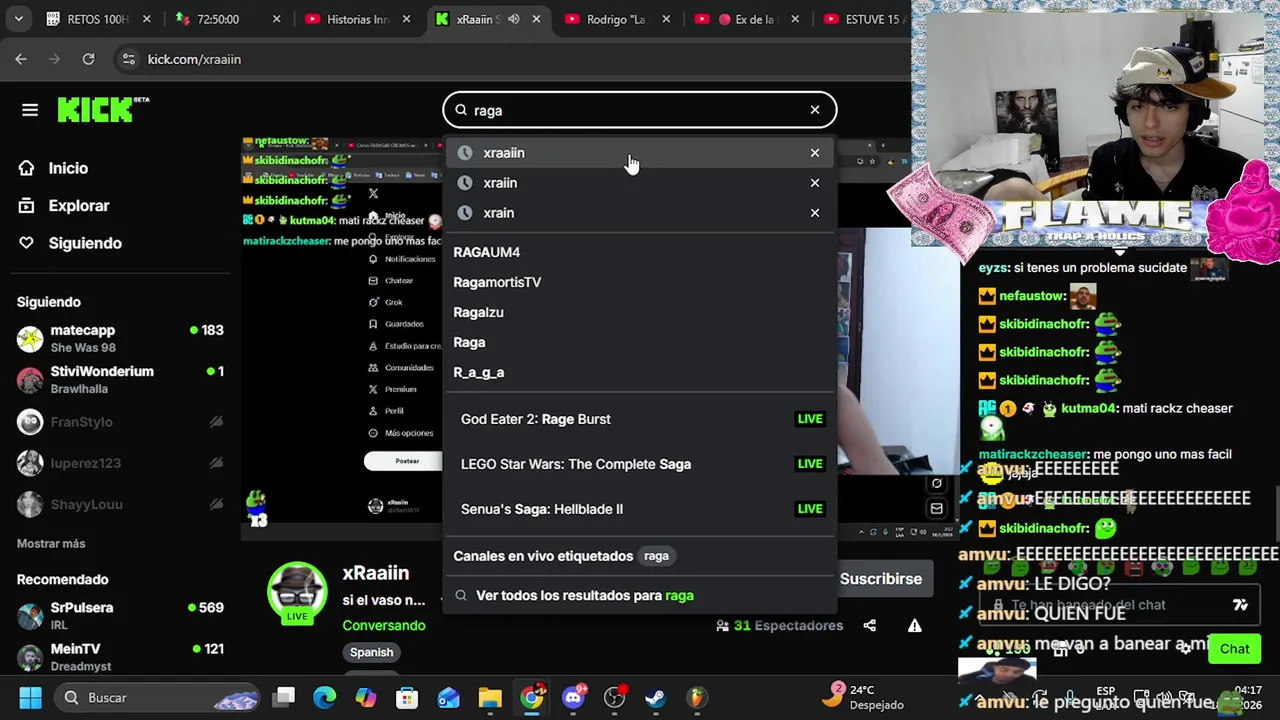This screenshot has width=1280, height=720.
Task: Reload the current page
Action: tap(88, 59)
